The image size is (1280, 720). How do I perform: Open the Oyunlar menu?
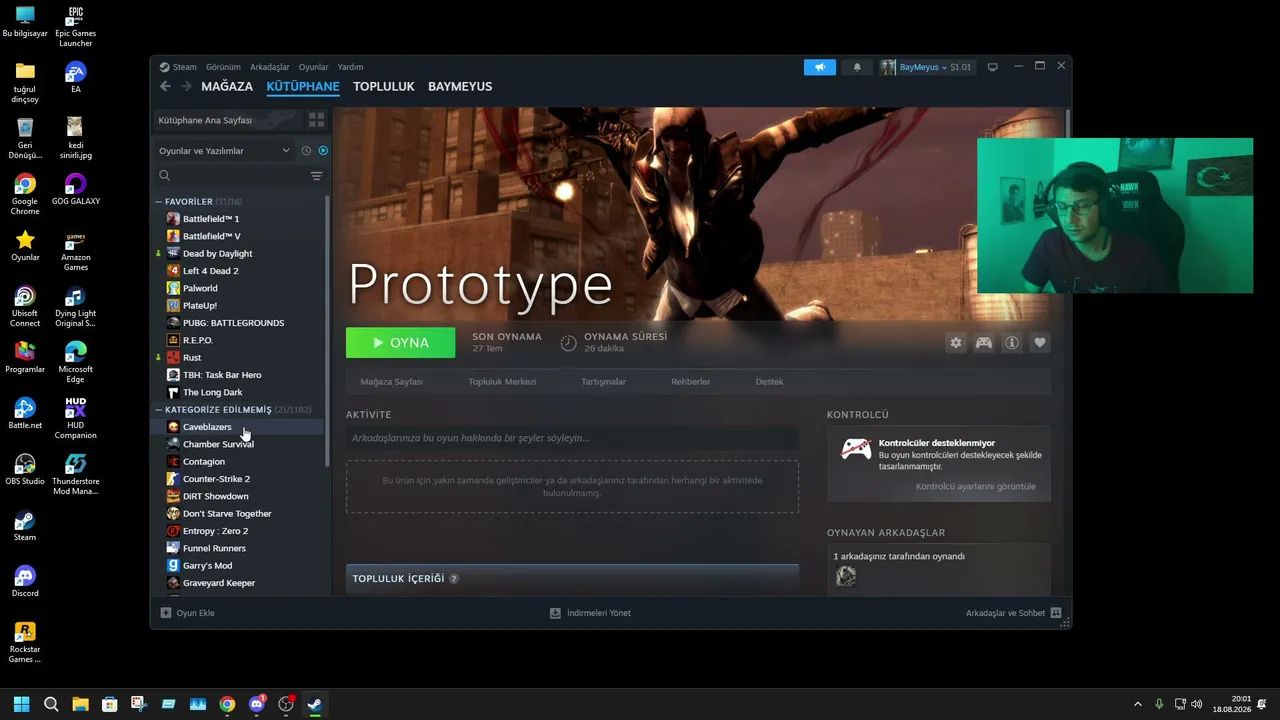[x=313, y=67]
